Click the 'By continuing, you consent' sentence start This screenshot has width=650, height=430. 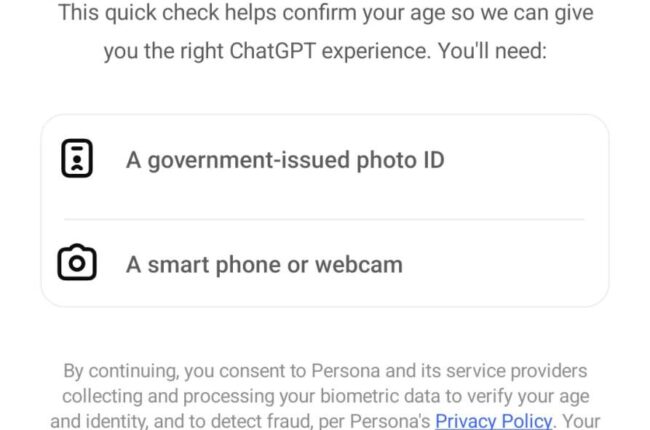(x=160, y=371)
